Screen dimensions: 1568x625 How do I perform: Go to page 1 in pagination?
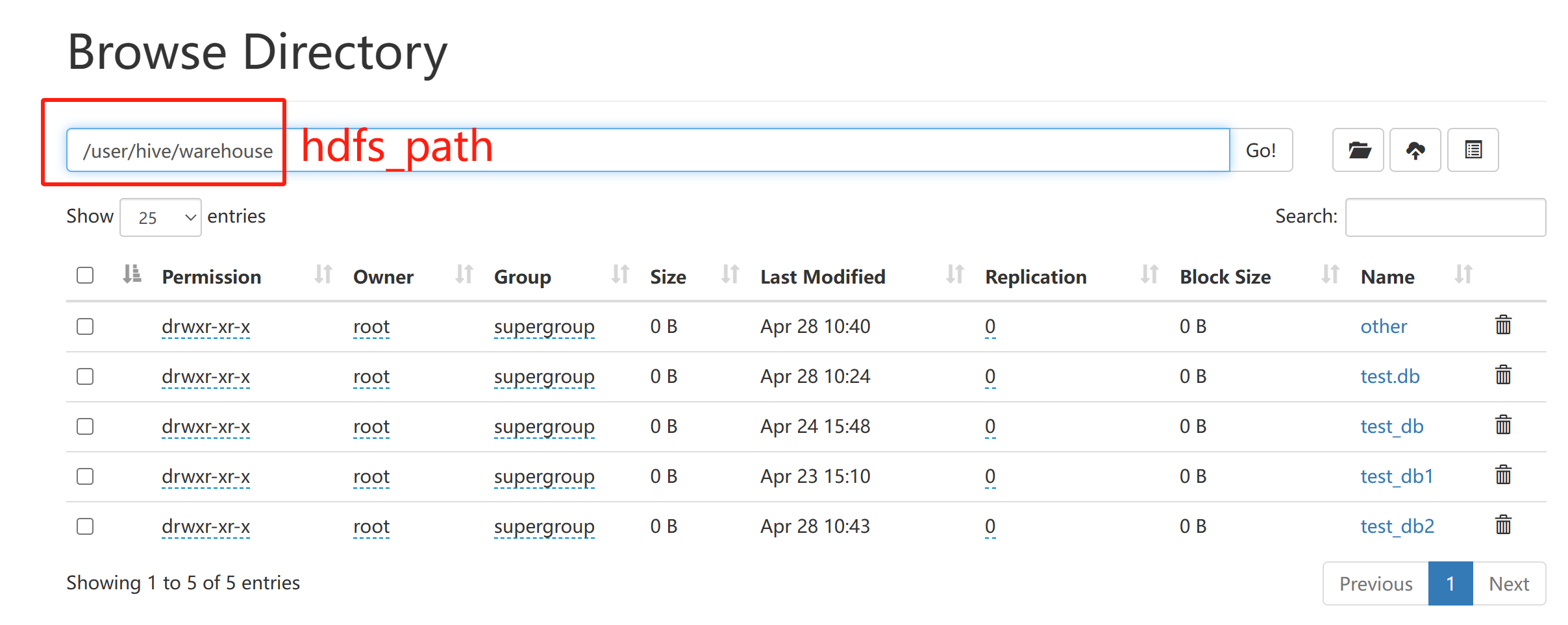(1450, 583)
